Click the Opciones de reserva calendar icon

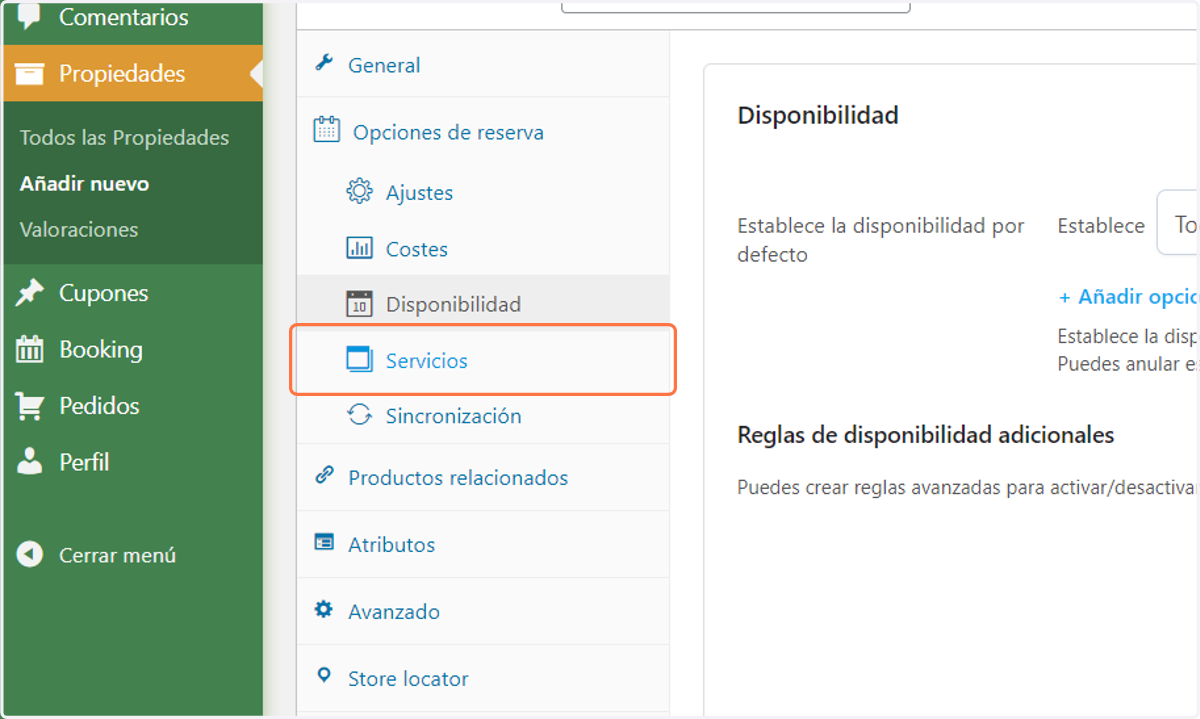326,130
